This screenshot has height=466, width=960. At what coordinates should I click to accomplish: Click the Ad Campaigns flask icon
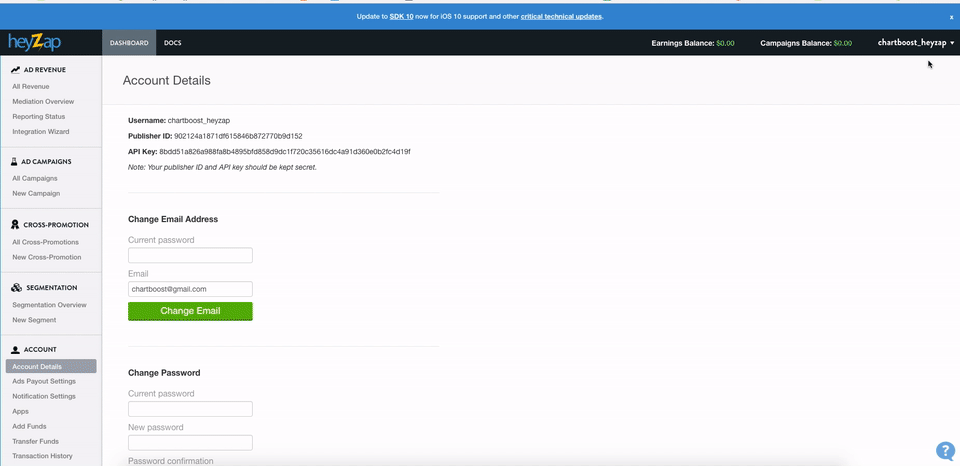tap(15, 162)
